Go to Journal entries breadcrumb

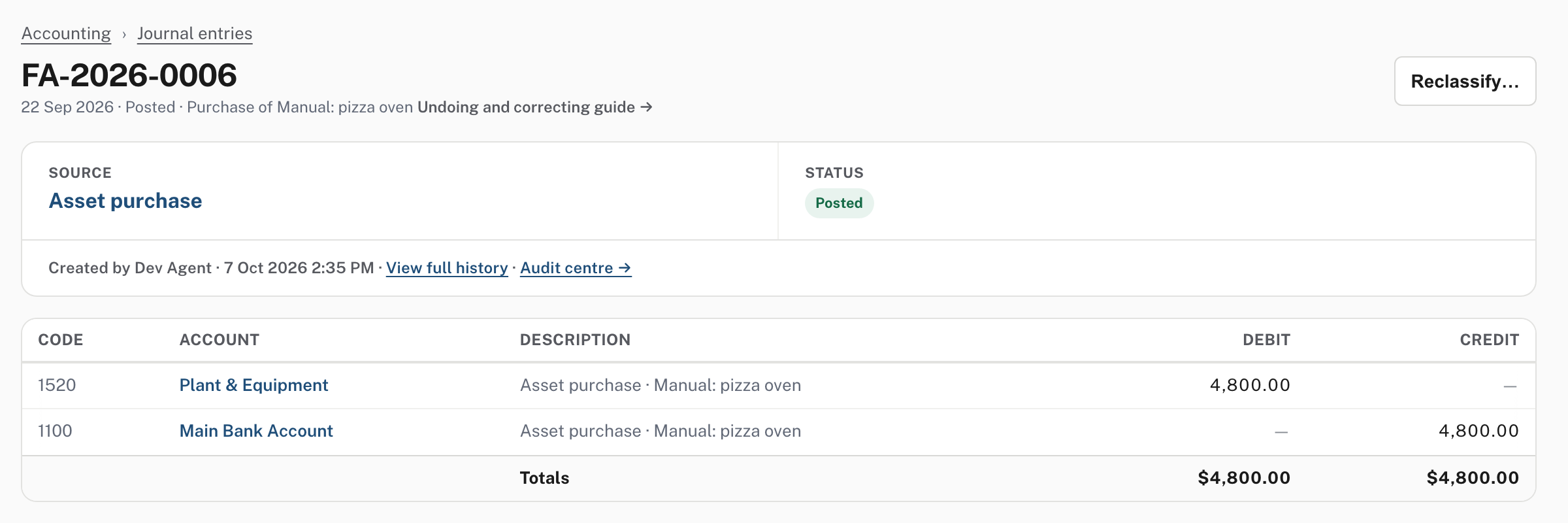(x=195, y=33)
